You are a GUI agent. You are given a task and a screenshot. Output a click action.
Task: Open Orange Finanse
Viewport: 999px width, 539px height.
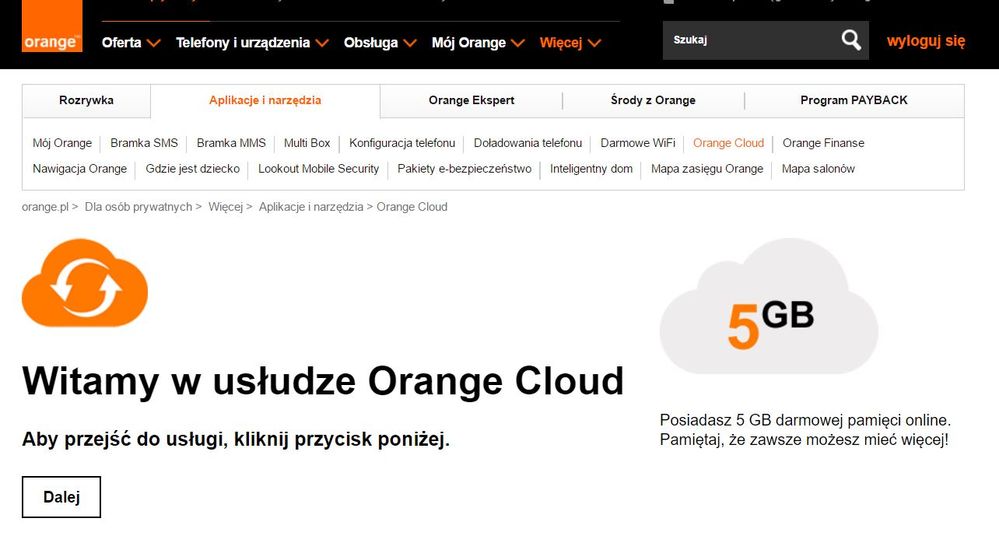point(823,143)
